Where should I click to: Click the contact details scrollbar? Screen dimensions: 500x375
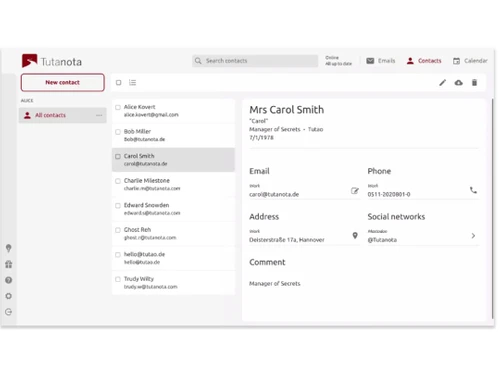(492, 208)
